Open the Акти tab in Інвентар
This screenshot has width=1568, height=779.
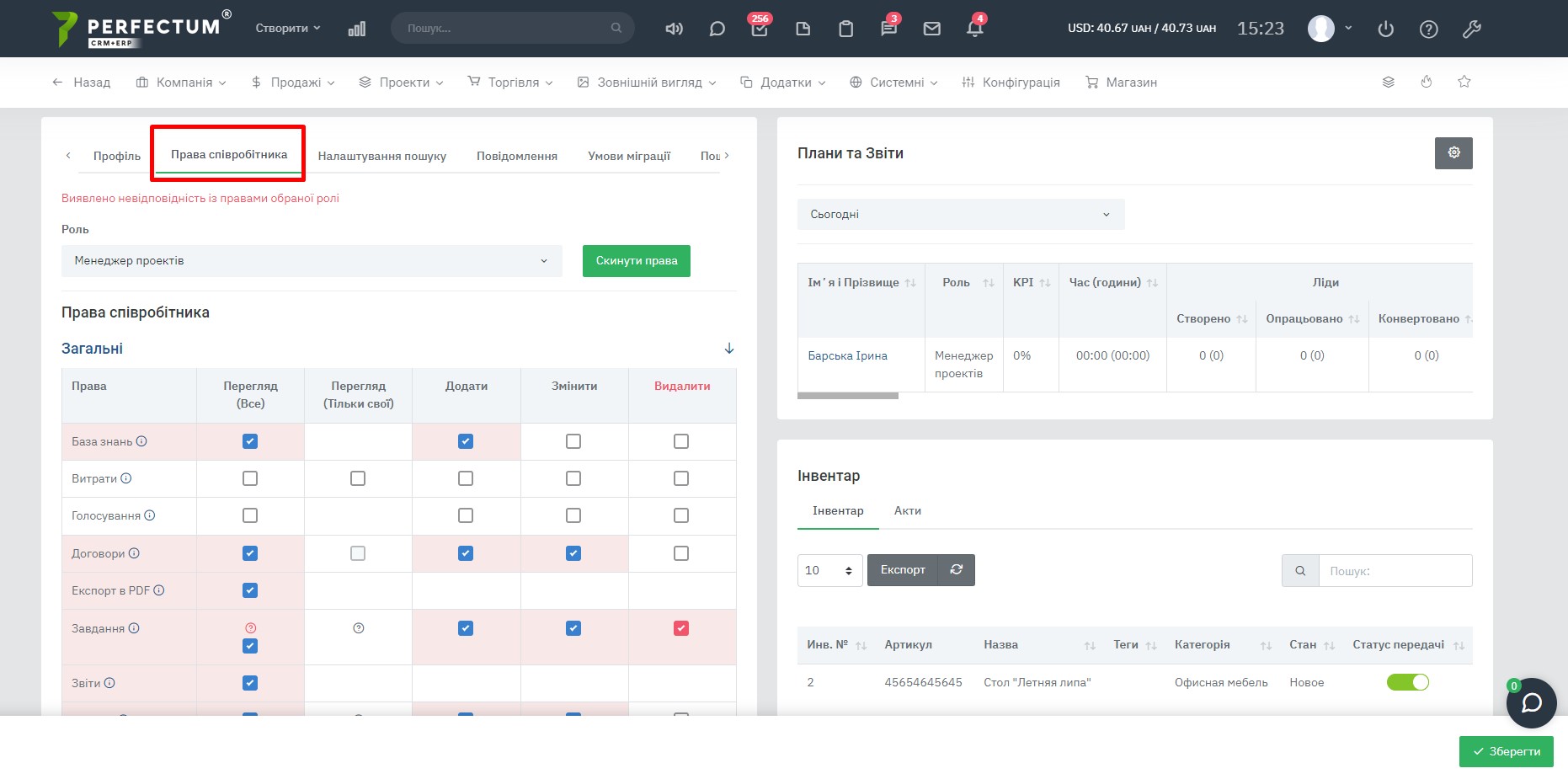tap(907, 511)
